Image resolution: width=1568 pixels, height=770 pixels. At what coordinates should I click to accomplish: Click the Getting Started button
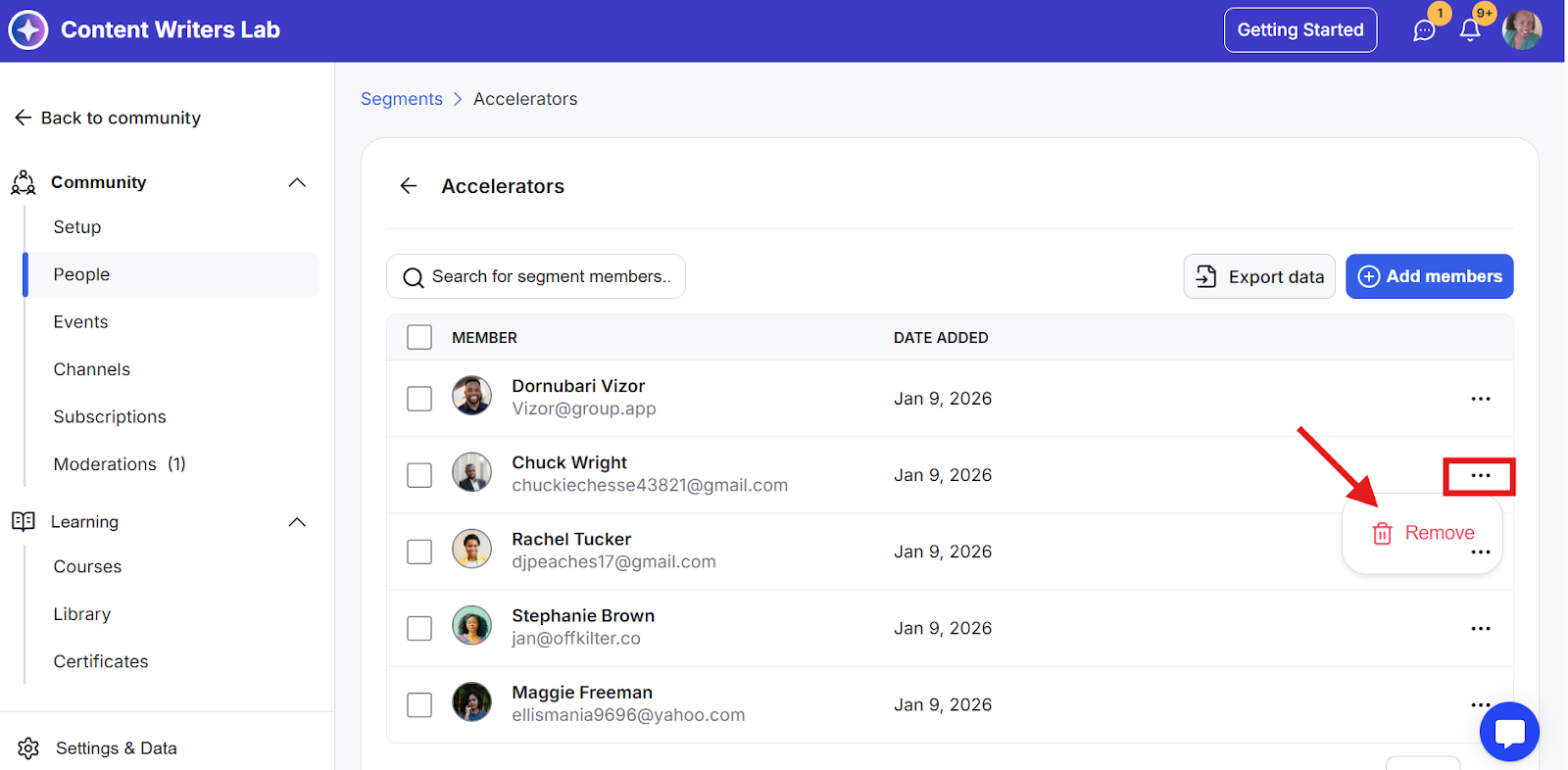click(1300, 30)
